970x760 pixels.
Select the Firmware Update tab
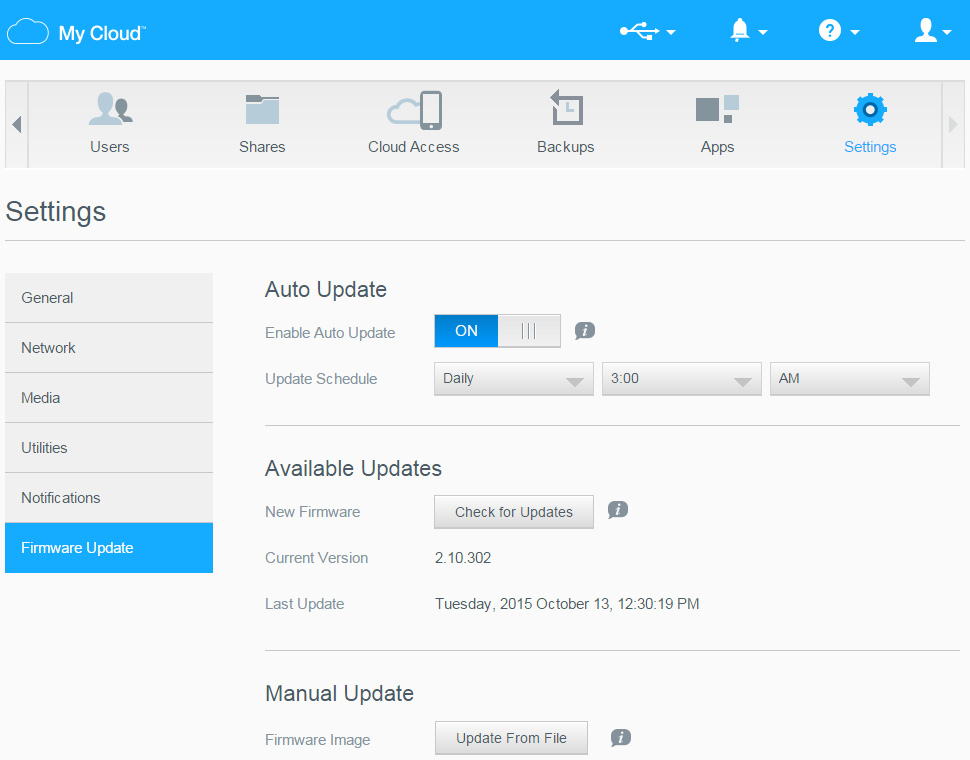click(109, 548)
